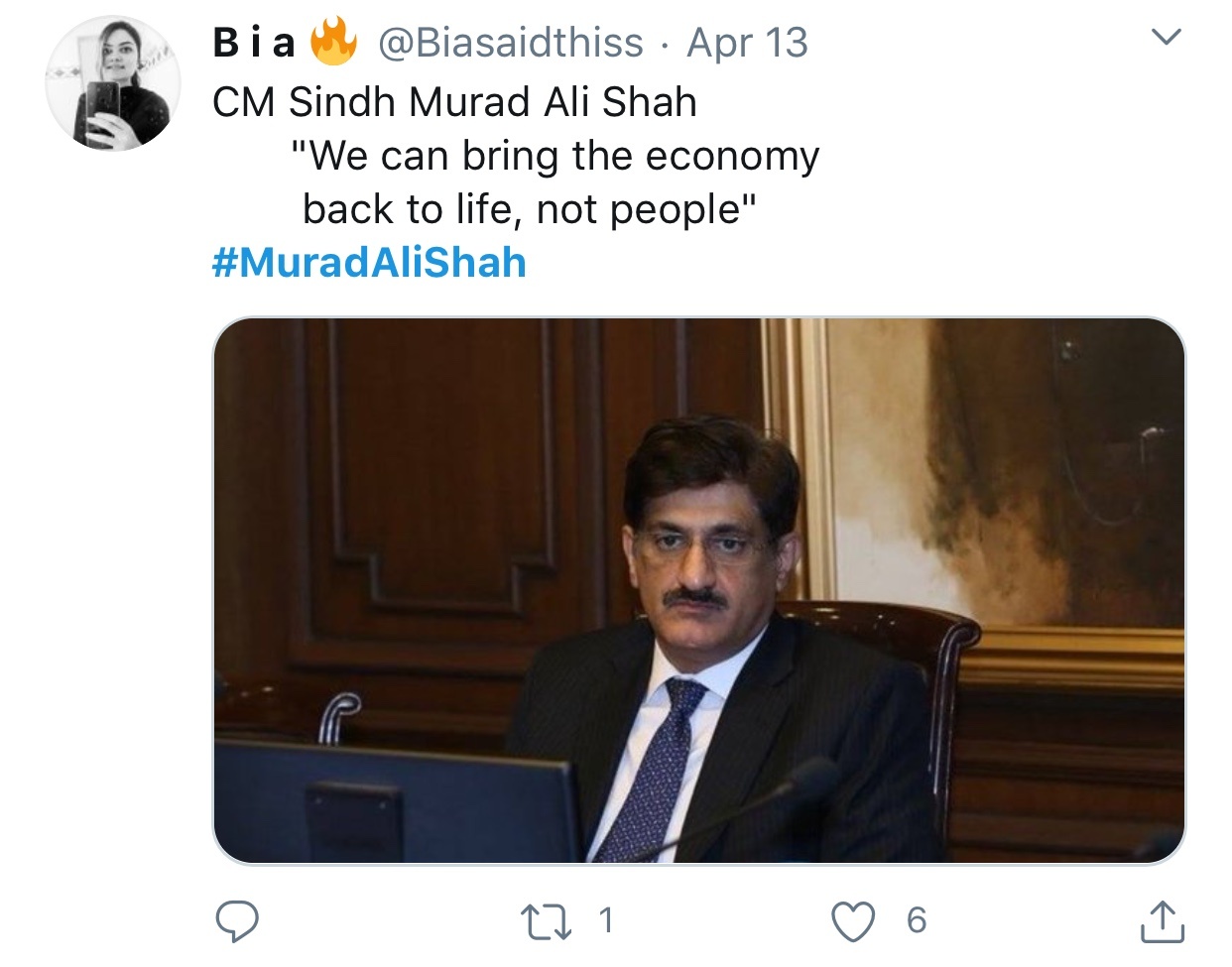The image size is (1232, 967).
Task: Like the tweet with the heart icon
Action: 853,921
